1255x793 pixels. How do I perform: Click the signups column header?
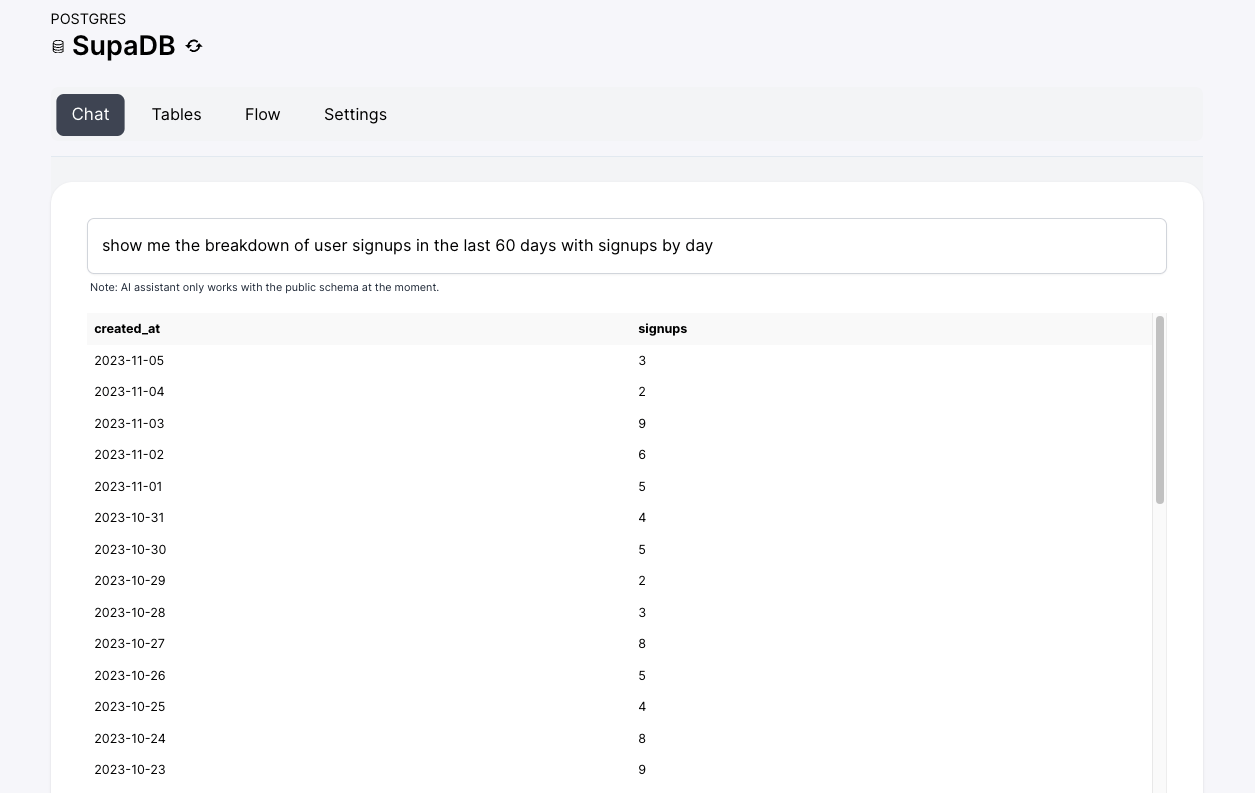click(662, 329)
